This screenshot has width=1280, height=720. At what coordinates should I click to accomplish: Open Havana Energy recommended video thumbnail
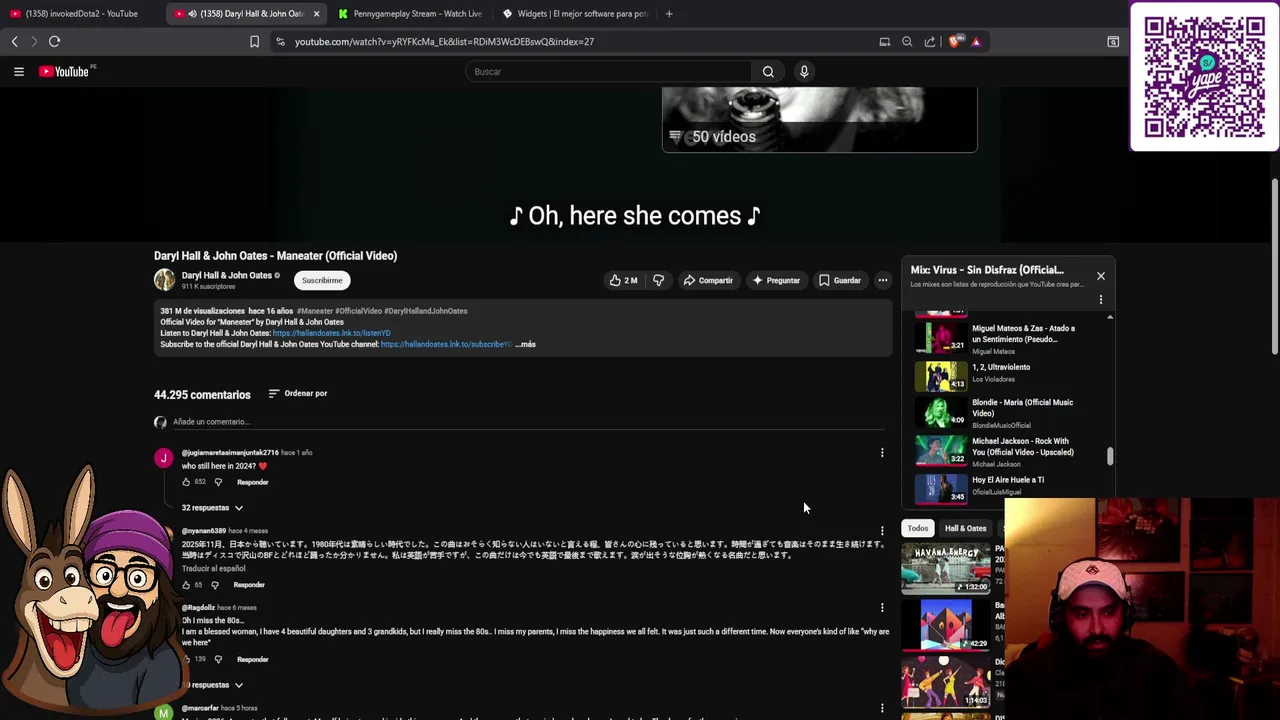(x=946, y=568)
